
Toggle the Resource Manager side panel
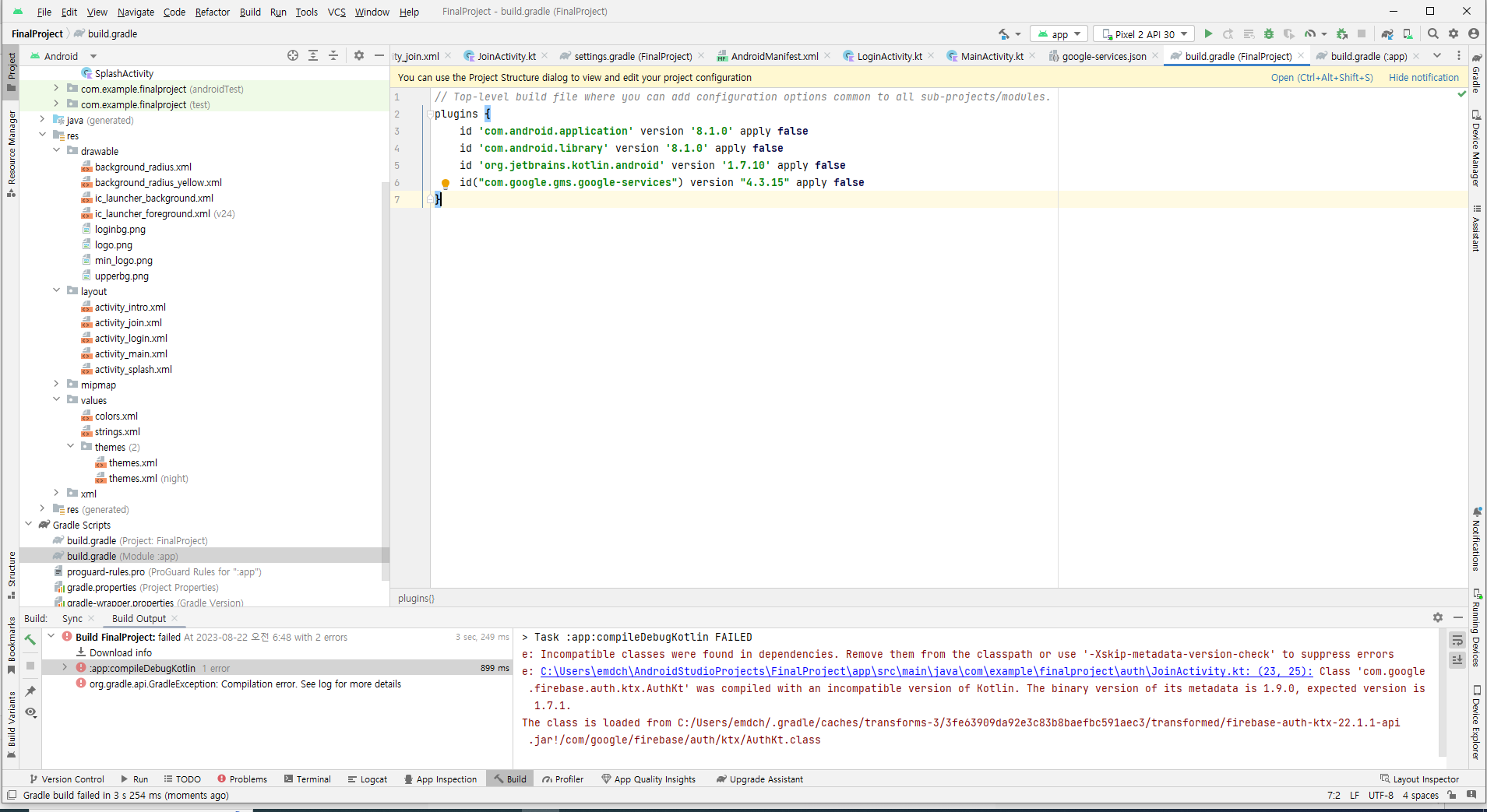(x=11, y=153)
